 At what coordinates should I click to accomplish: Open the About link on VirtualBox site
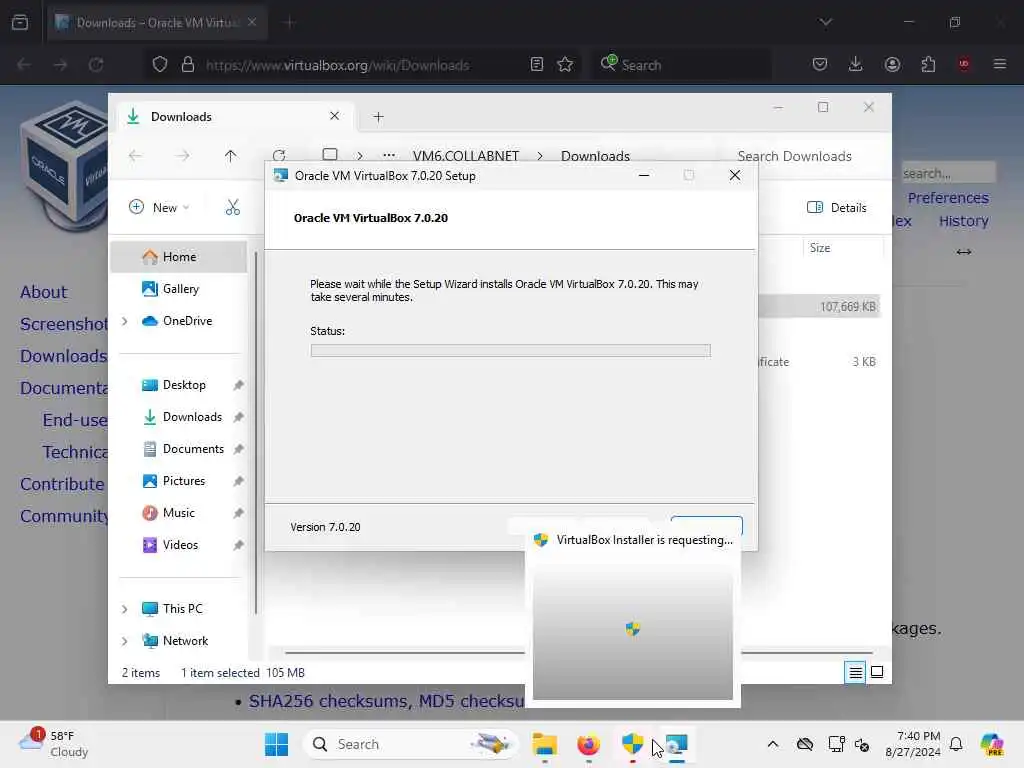(43, 292)
